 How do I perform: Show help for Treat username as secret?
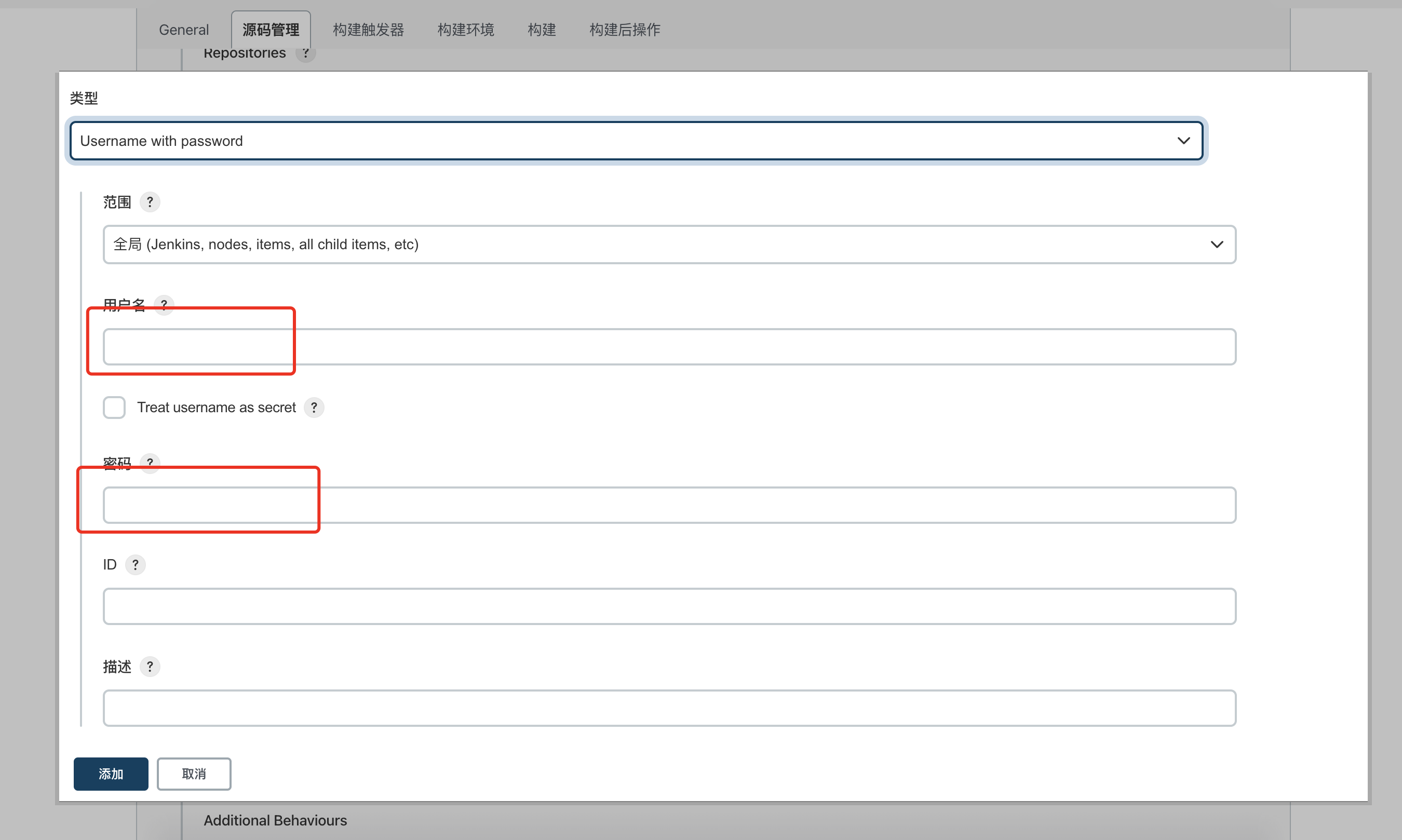click(x=314, y=408)
